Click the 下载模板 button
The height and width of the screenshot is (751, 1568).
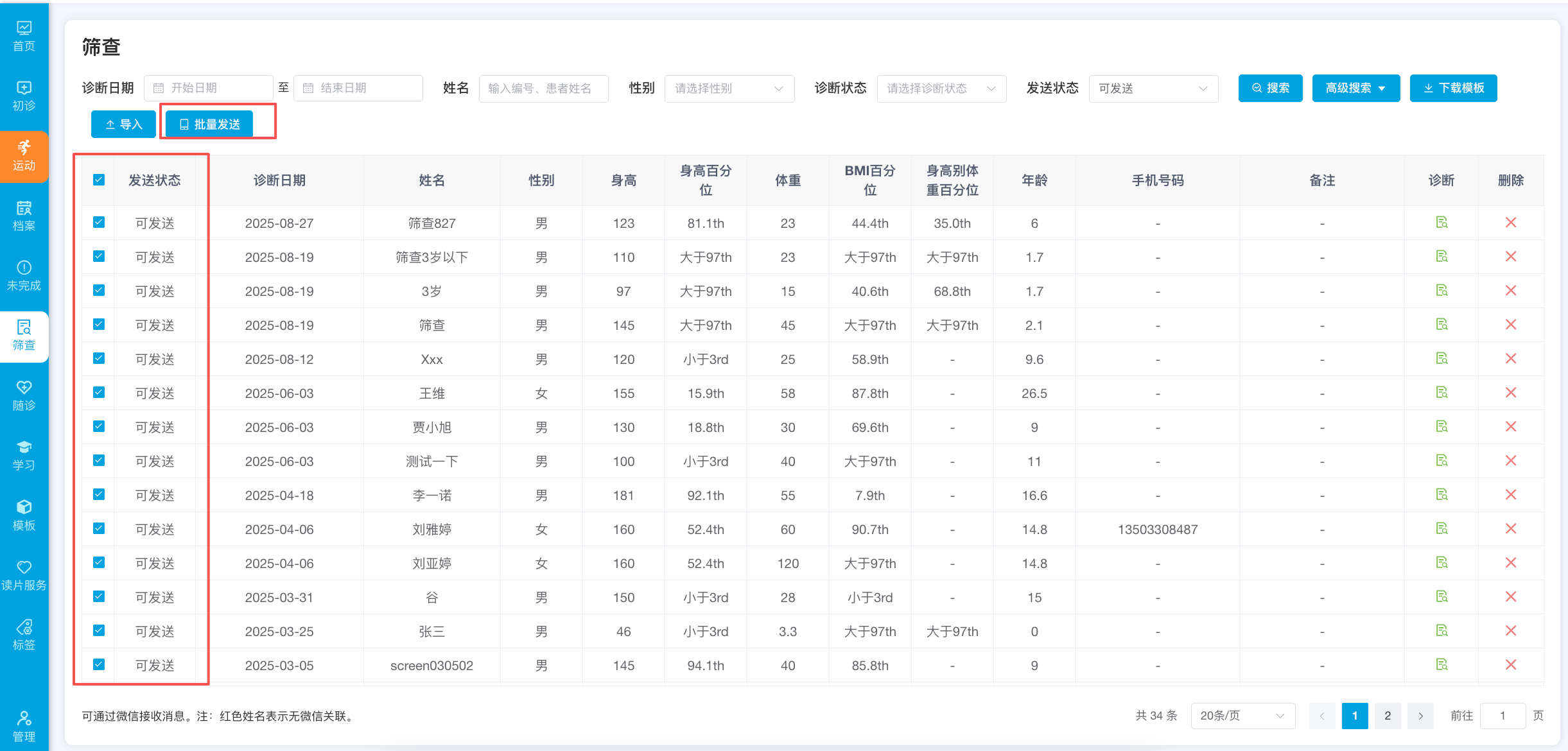pos(1453,88)
